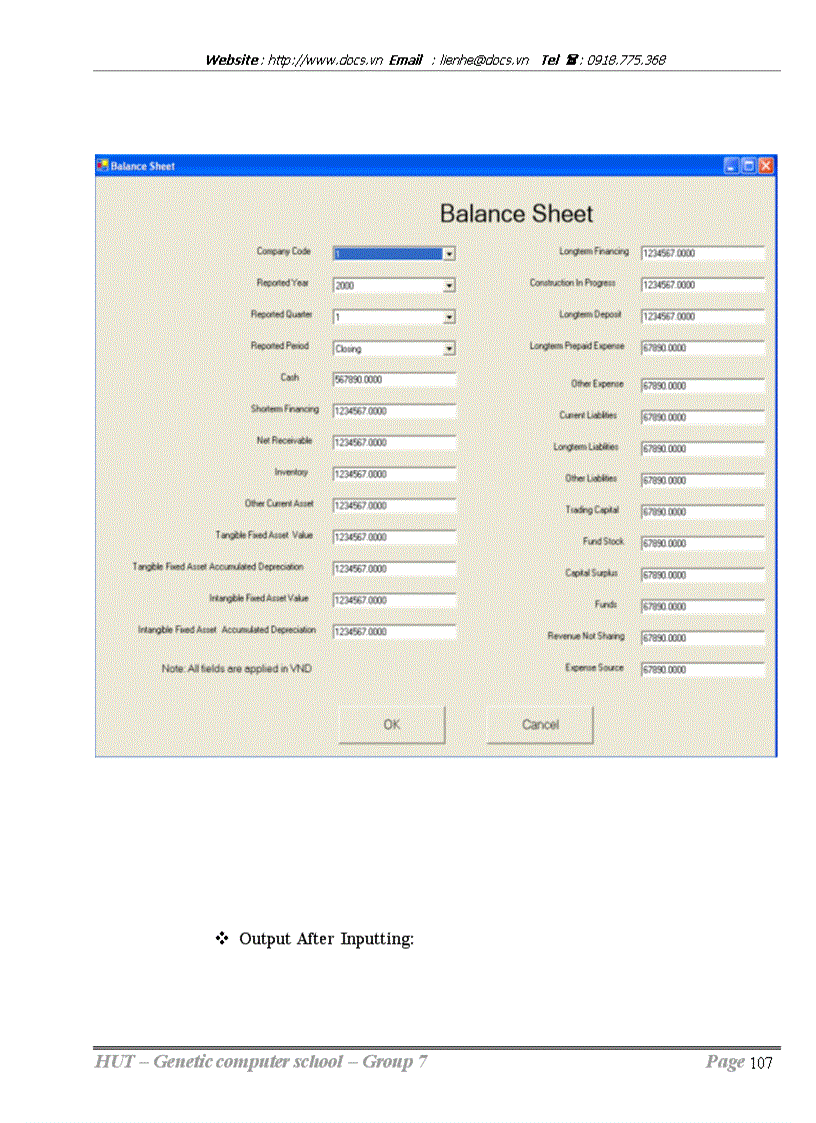
Task: Click the Net Receivable input box
Action: point(393,442)
